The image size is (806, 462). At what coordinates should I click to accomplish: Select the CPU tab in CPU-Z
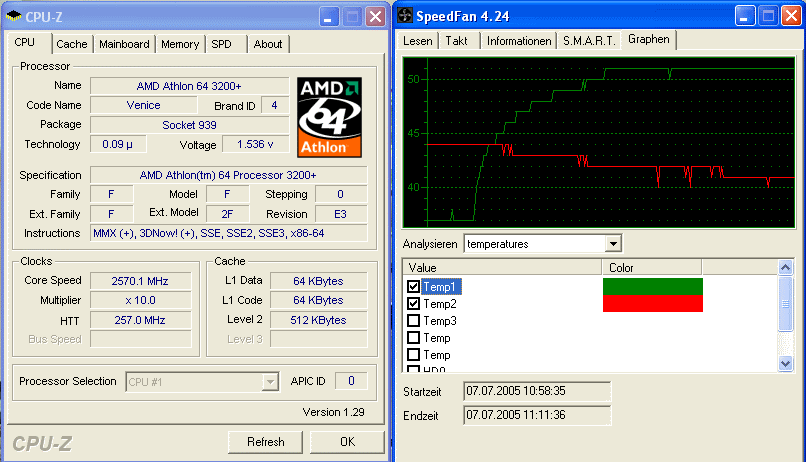(25, 42)
